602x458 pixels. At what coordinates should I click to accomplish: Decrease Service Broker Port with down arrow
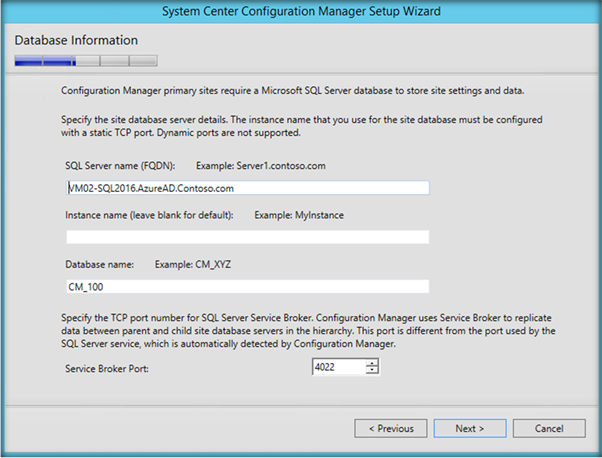[372, 370]
